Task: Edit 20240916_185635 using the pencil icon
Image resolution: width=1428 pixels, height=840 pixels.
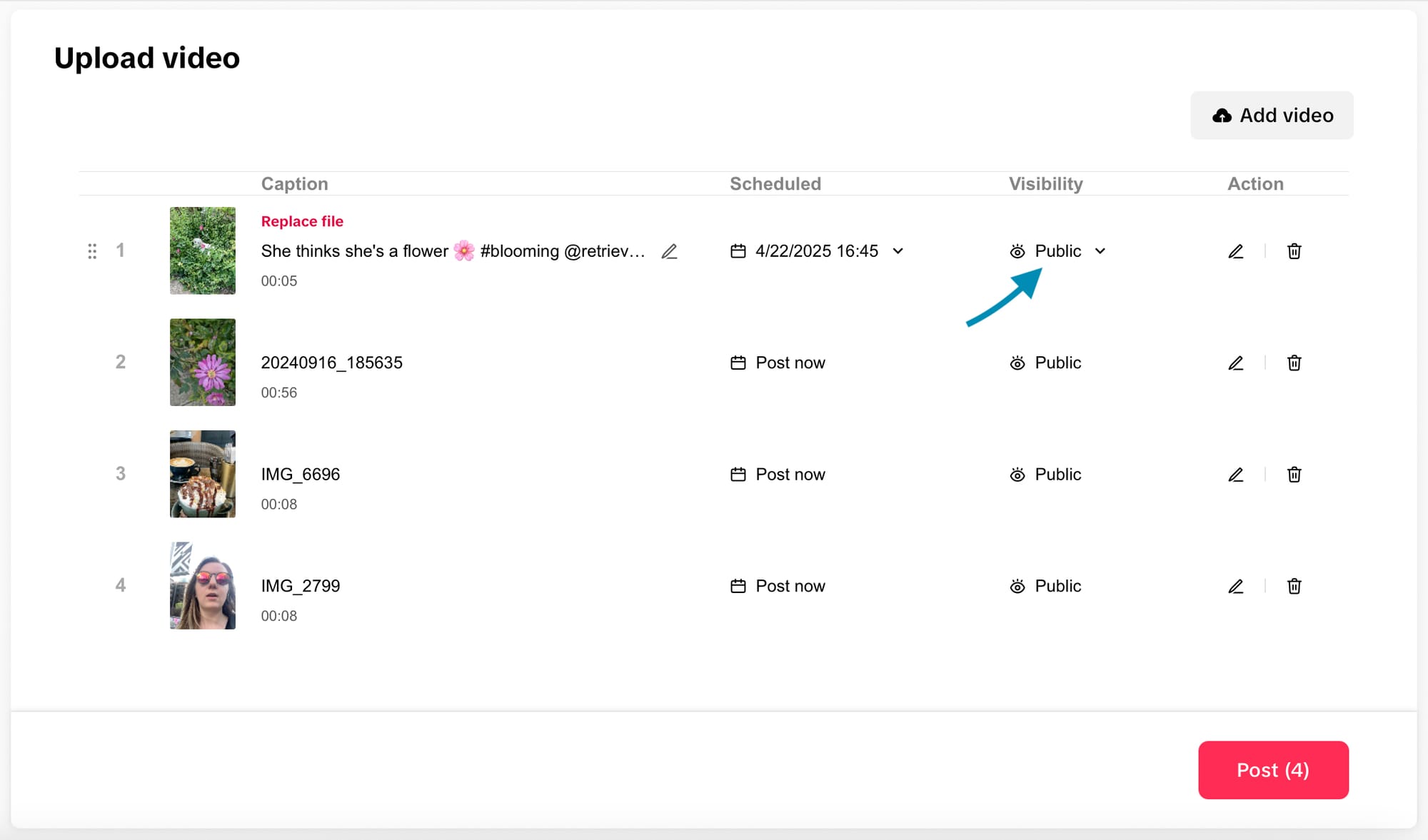Action: [1236, 363]
